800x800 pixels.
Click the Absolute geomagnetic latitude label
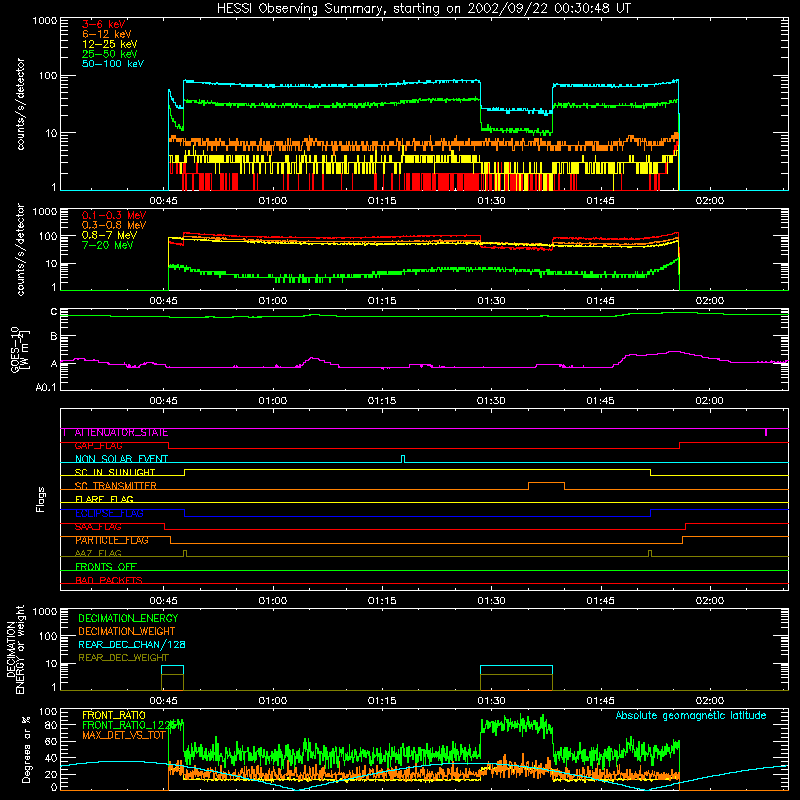point(691,716)
